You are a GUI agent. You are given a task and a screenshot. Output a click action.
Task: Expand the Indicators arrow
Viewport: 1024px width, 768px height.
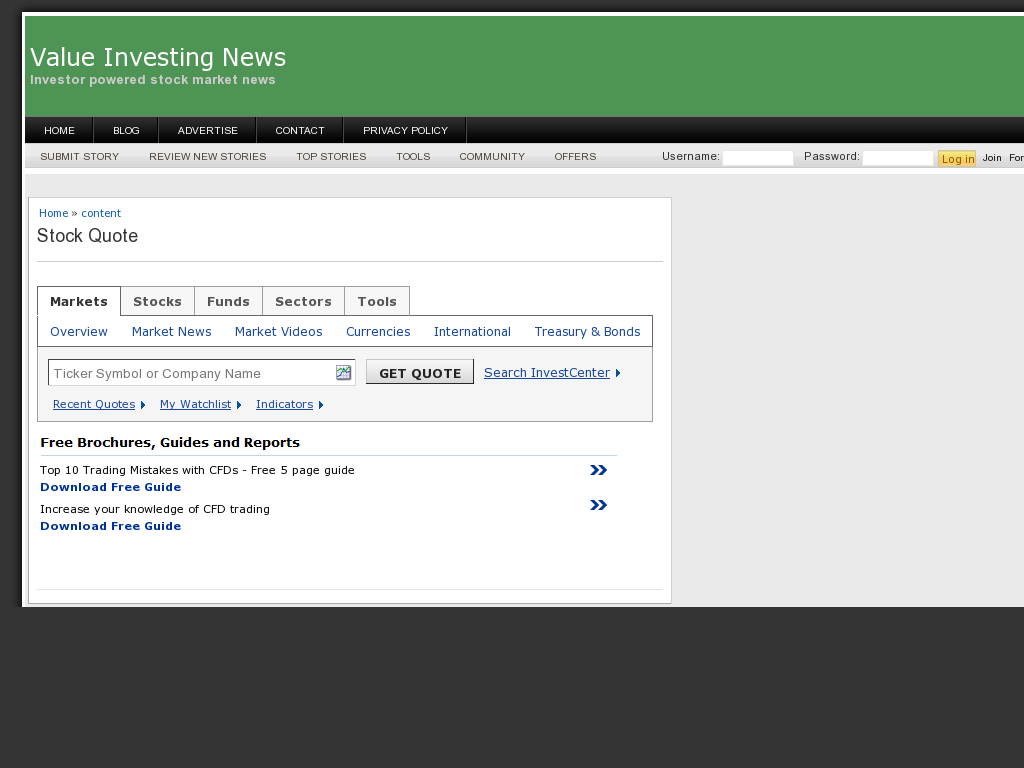(x=321, y=405)
